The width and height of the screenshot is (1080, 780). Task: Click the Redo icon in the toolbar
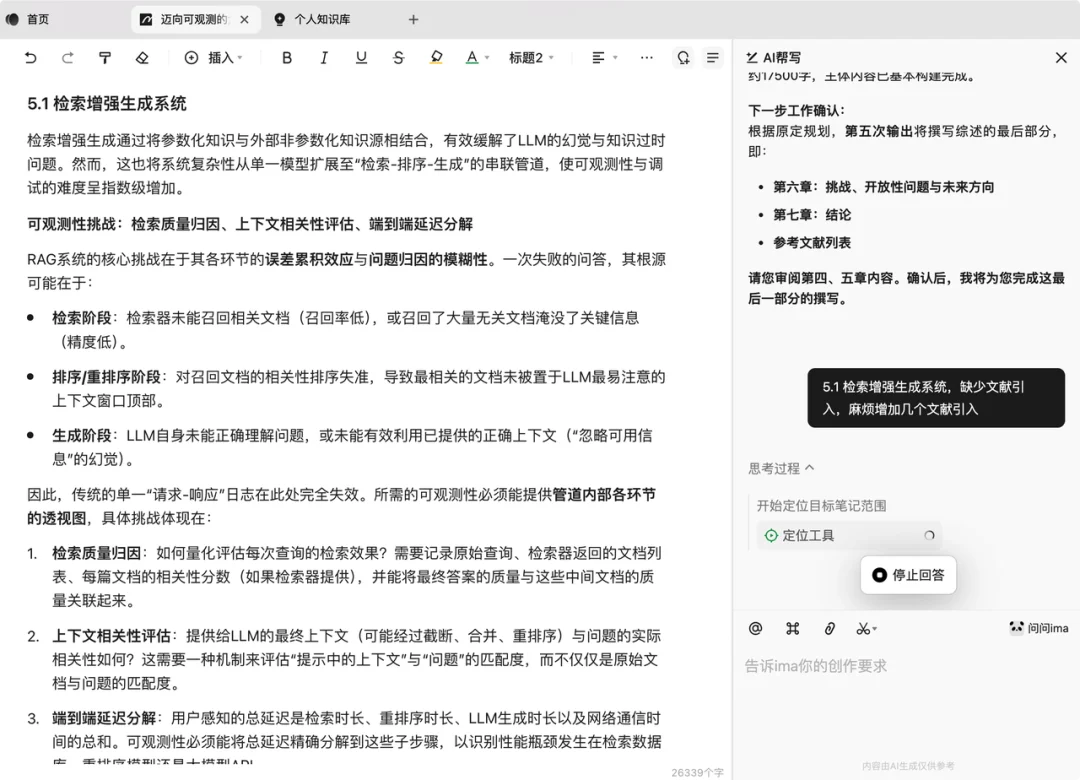(67, 58)
